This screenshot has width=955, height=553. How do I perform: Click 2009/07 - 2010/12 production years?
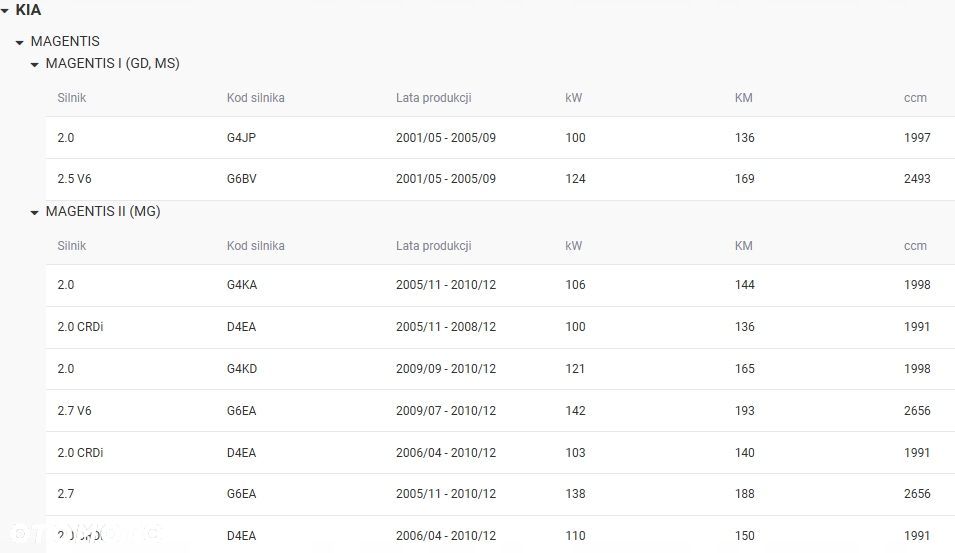point(446,411)
